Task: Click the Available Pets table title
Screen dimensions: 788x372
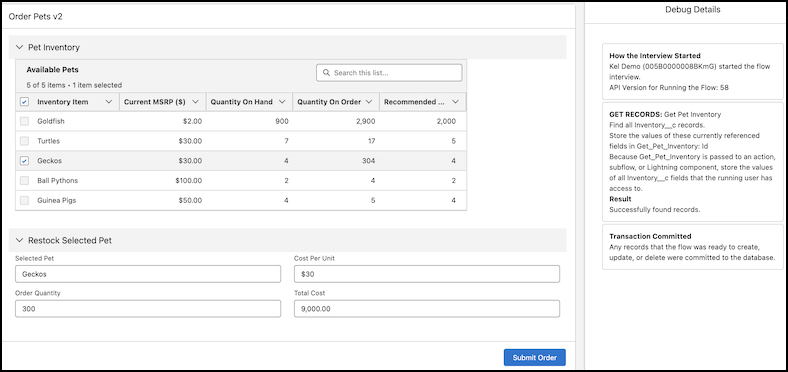Action: tap(52, 70)
